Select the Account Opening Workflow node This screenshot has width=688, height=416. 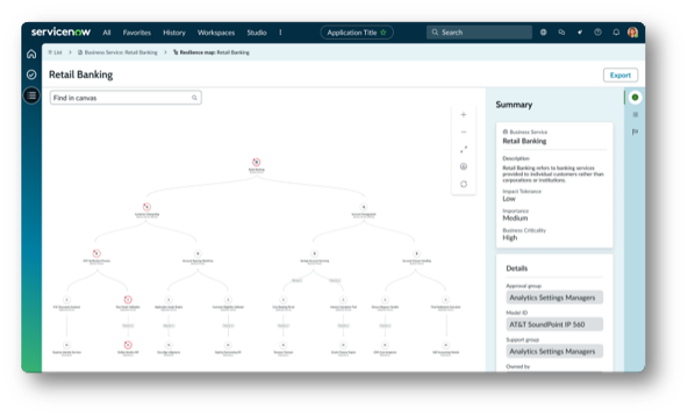[x=198, y=253]
